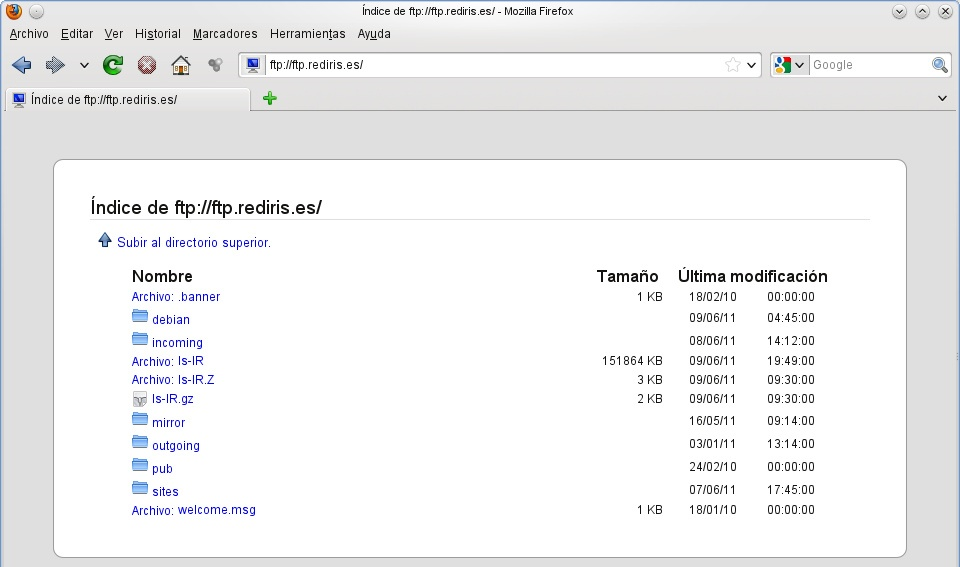The image size is (960, 567).
Task: Select the ftp.rediris.es index tab
Action: point(127,100)
